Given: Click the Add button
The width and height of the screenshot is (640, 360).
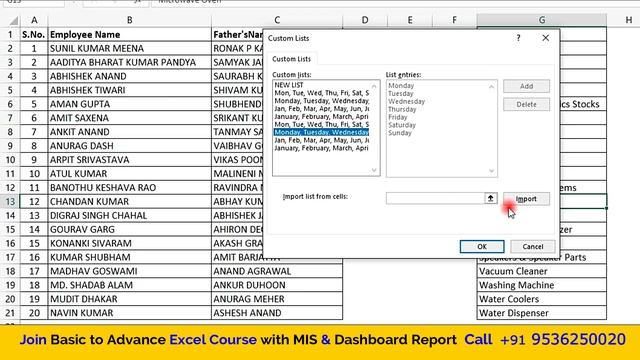Looking at the screenshot, I should [x=526, y=86].
